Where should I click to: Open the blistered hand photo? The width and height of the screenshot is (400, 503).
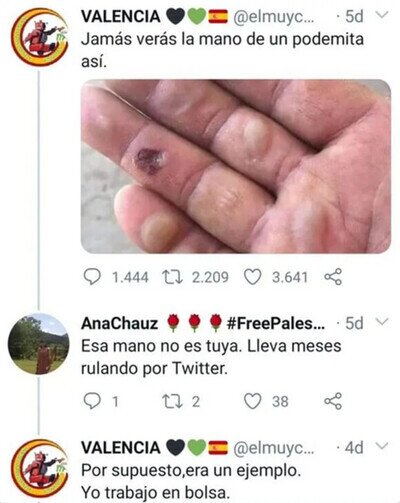(x=236, y=166)
